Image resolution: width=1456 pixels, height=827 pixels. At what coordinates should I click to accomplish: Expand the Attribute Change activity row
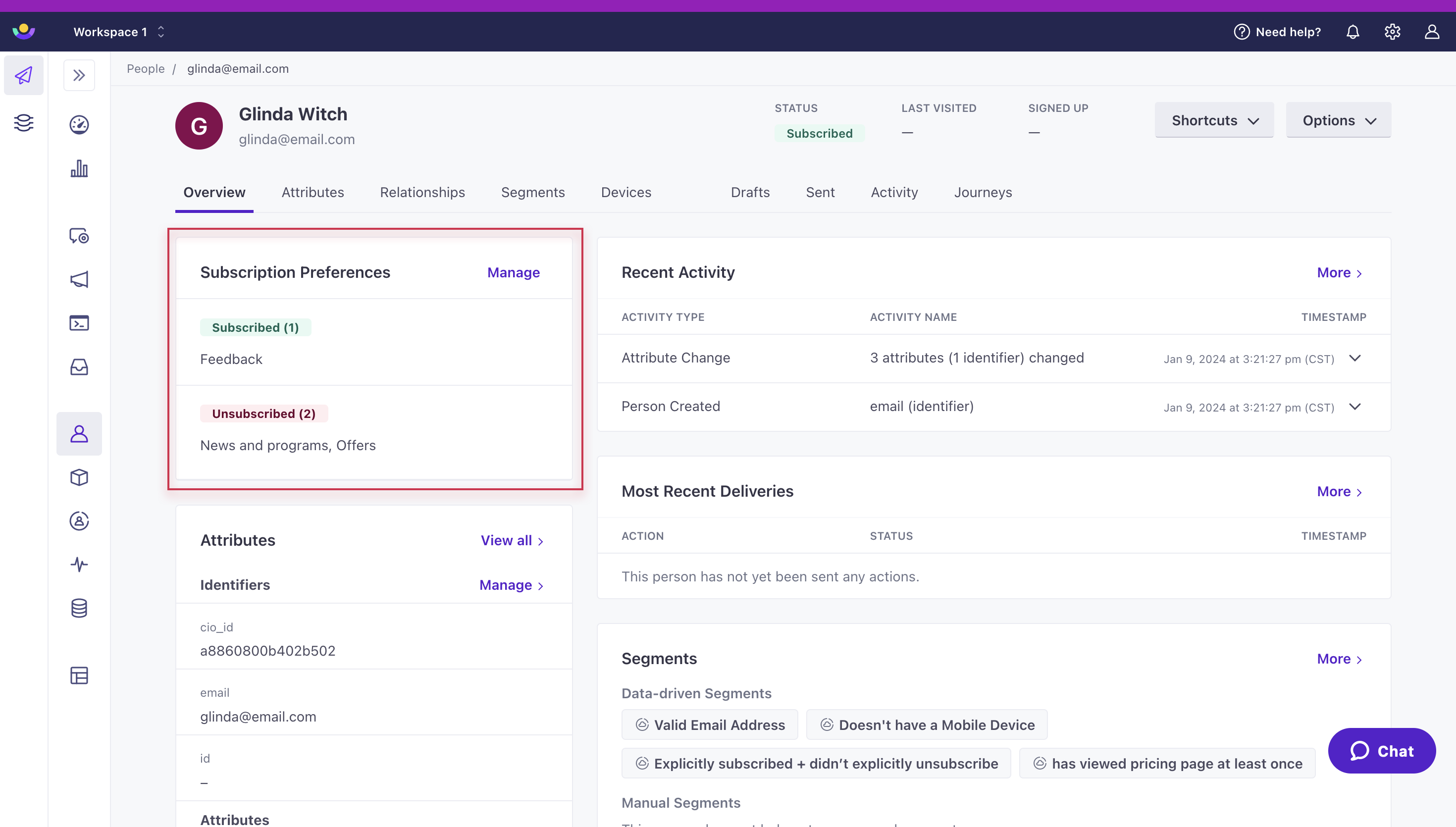tap(1356, 358)
